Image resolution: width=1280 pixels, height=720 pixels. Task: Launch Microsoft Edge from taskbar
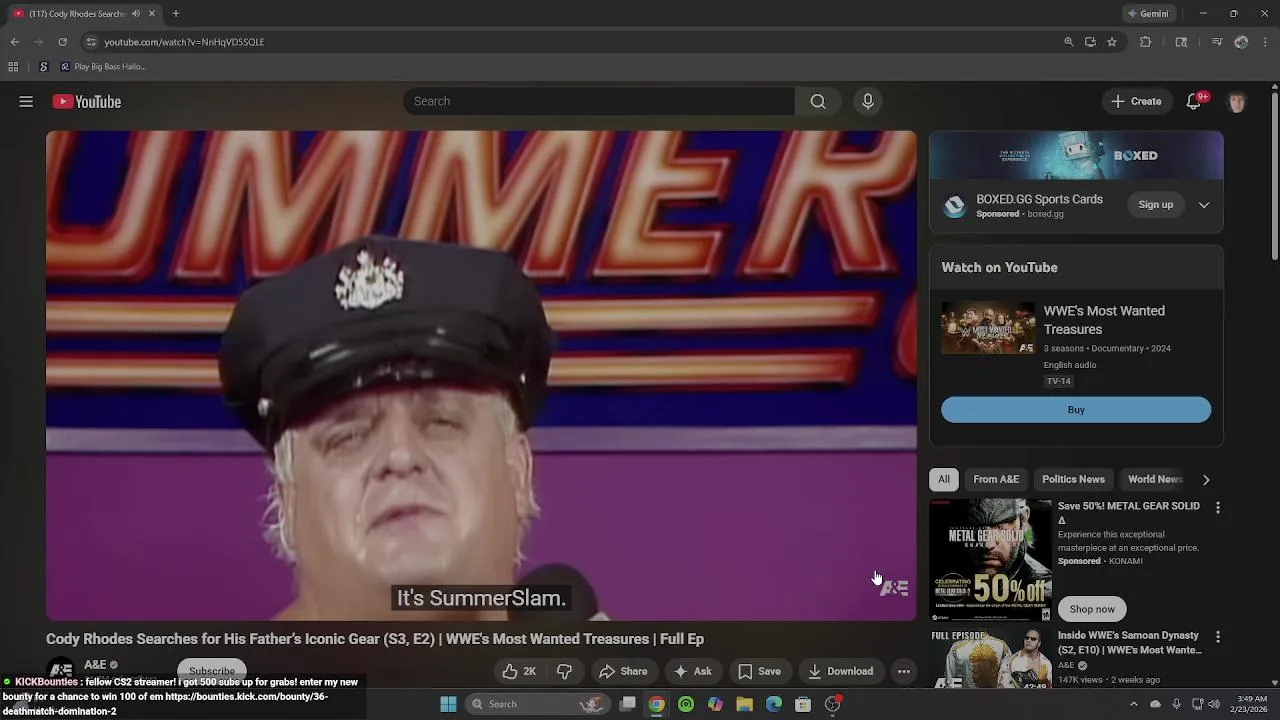pyautogui.click(x=774, y=704)
